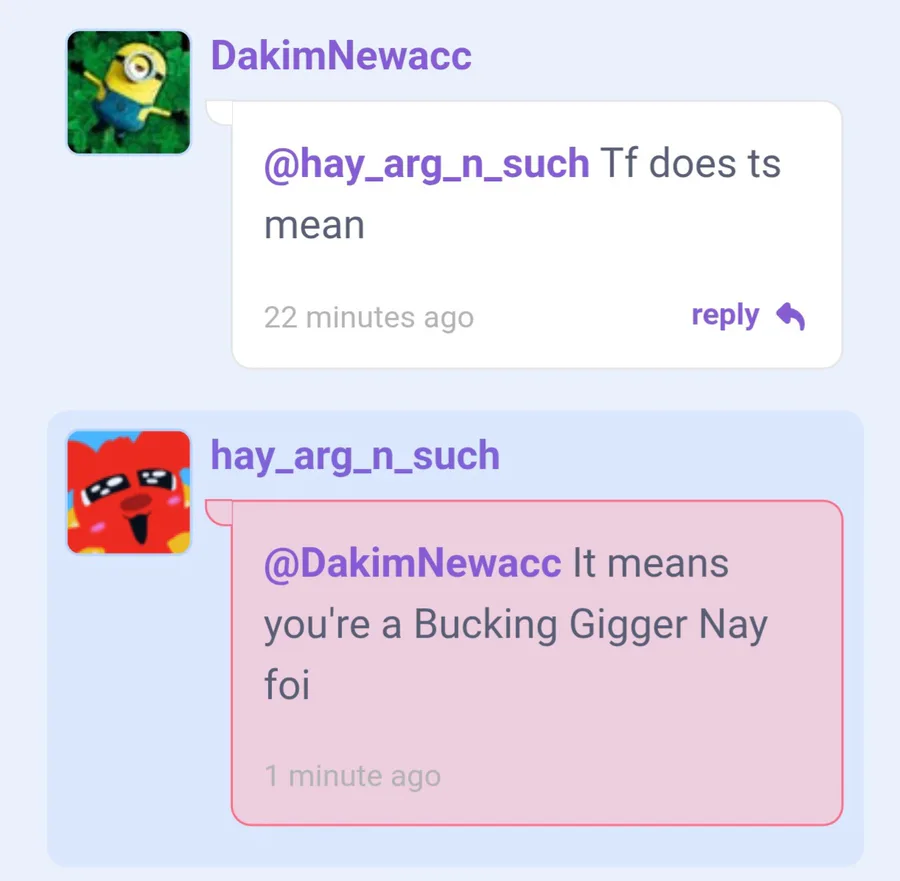Open DakimNewacc's profile from the username heading
This screenshot has height=881, width=900.
341,56
